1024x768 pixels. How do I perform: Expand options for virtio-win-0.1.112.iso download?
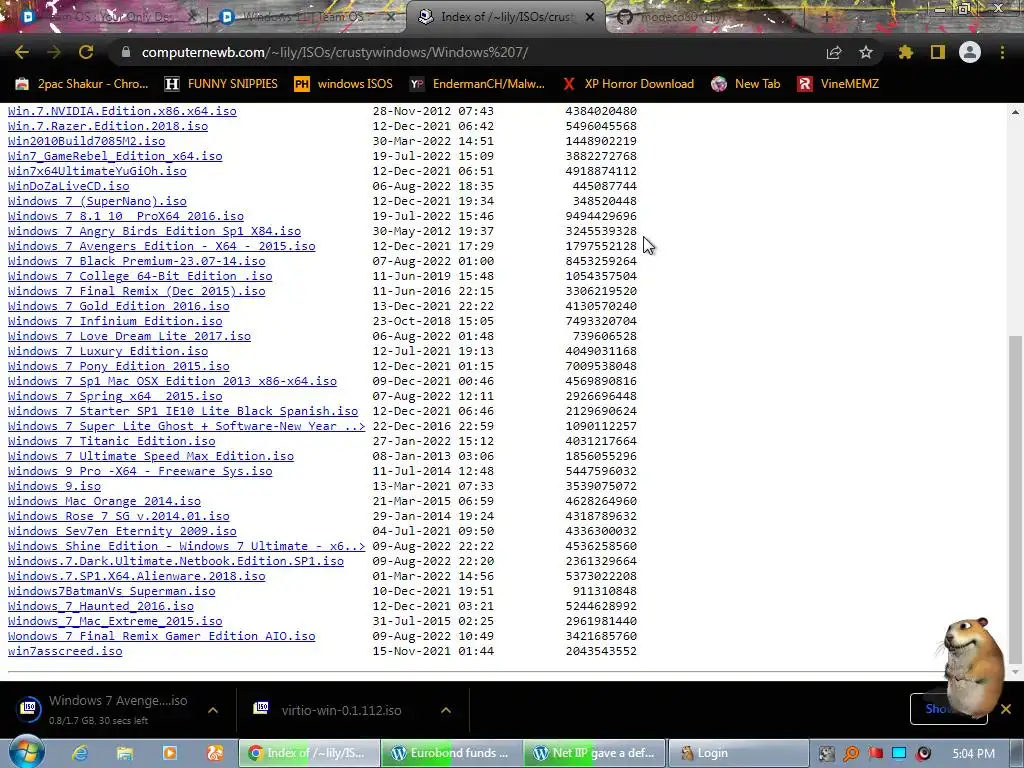(x=445, y=710)
